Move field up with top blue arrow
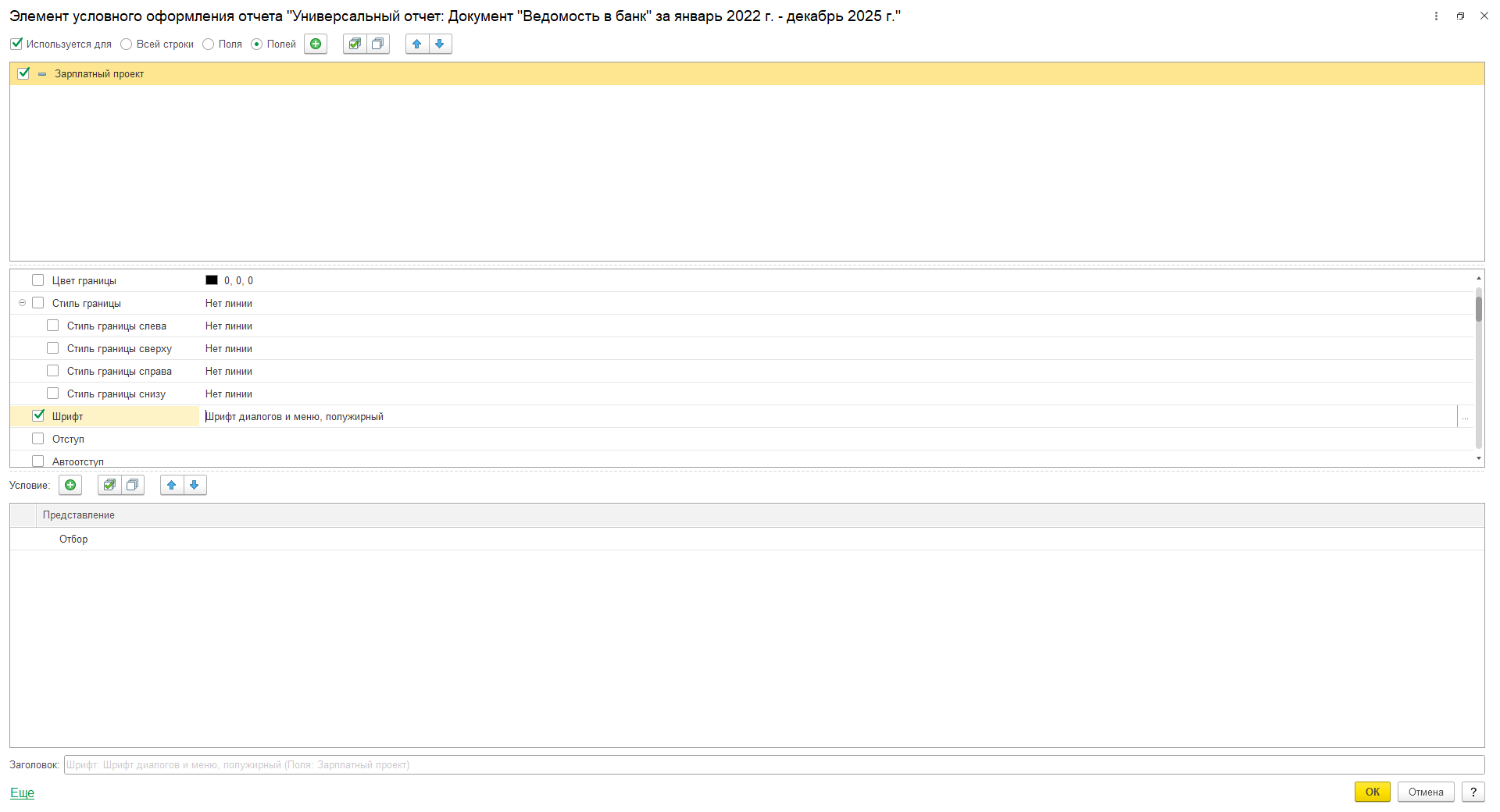Screen dimensions: 1500x812 point(417,45)
